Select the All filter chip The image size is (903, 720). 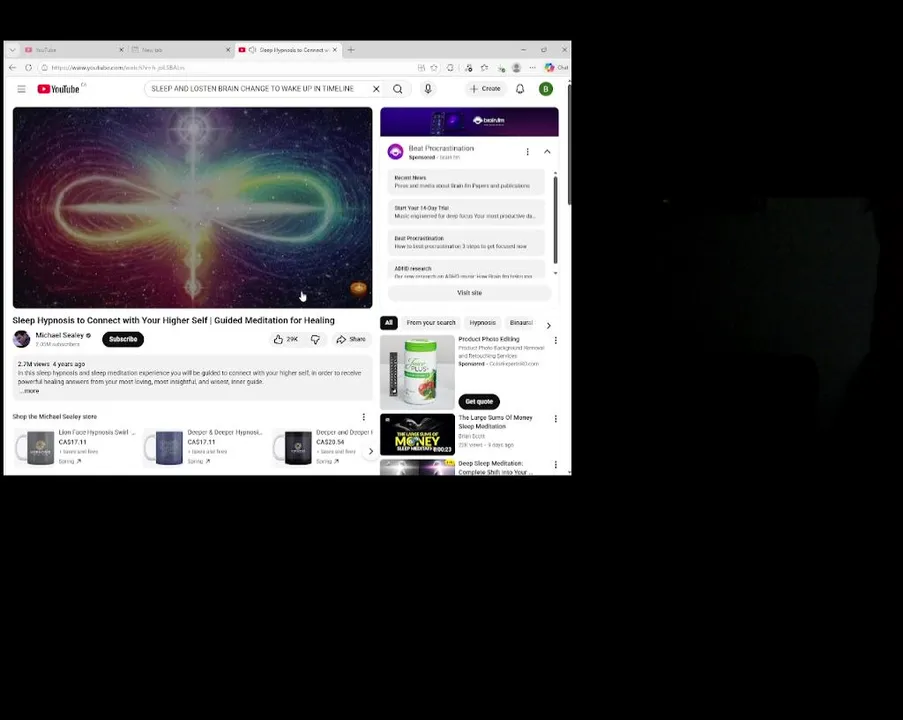[389, 323]
